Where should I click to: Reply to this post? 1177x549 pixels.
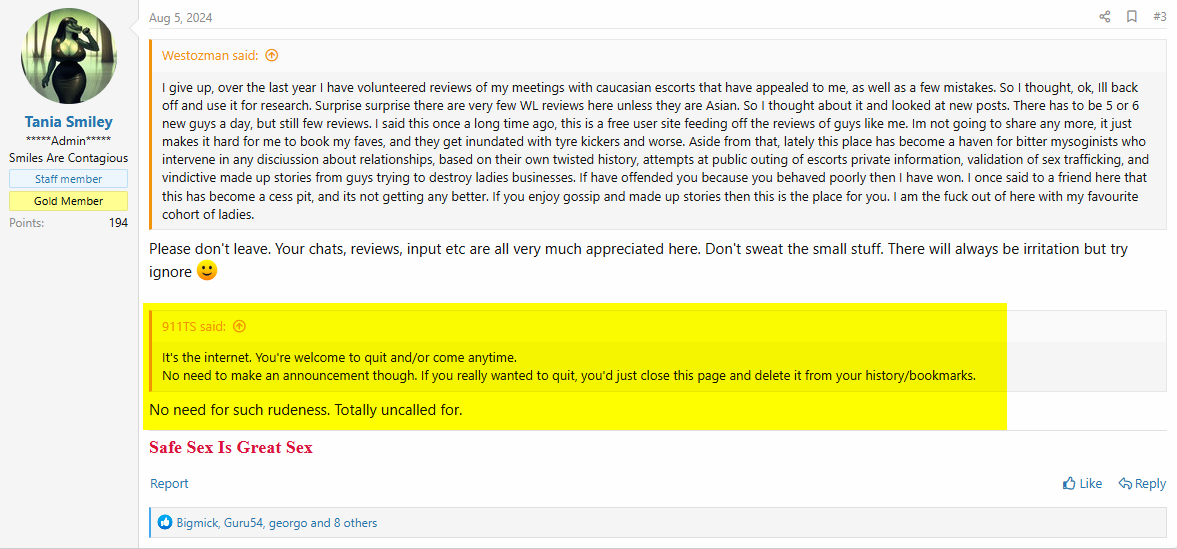(1142, 484)
